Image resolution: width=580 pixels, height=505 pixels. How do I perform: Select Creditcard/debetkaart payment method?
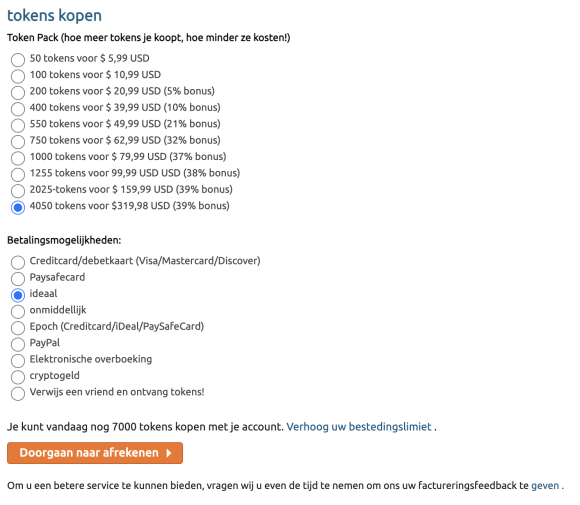click(18, 262)
